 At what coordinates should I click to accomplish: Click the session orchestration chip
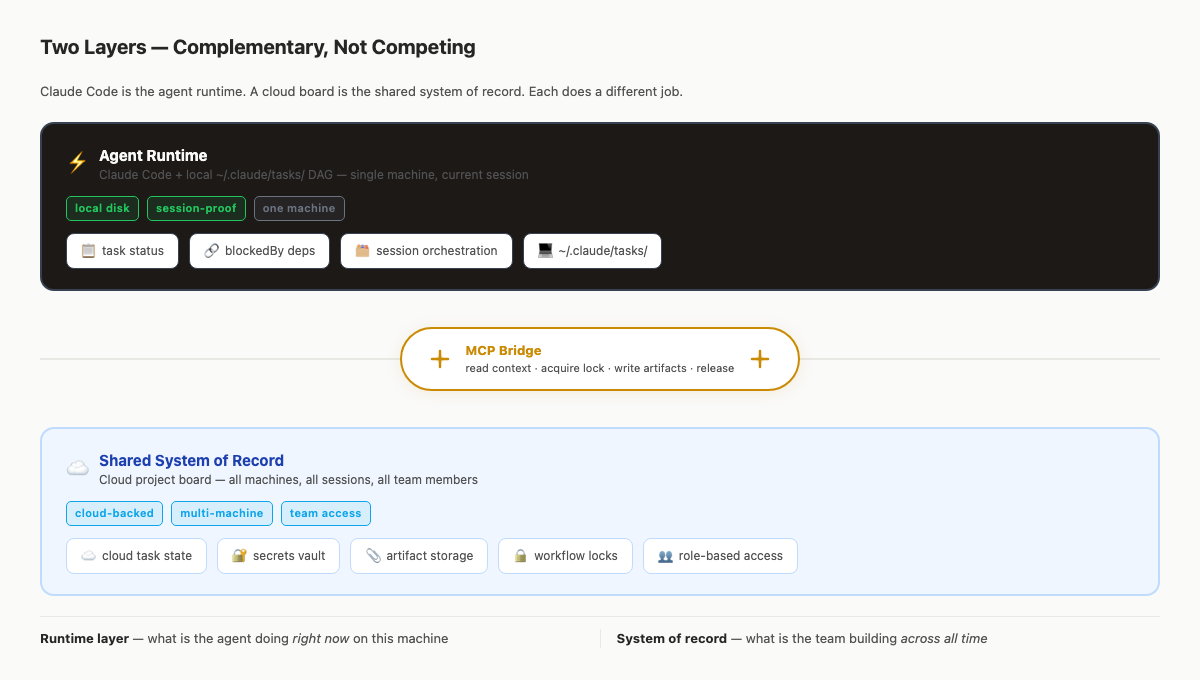pos(426,251)
